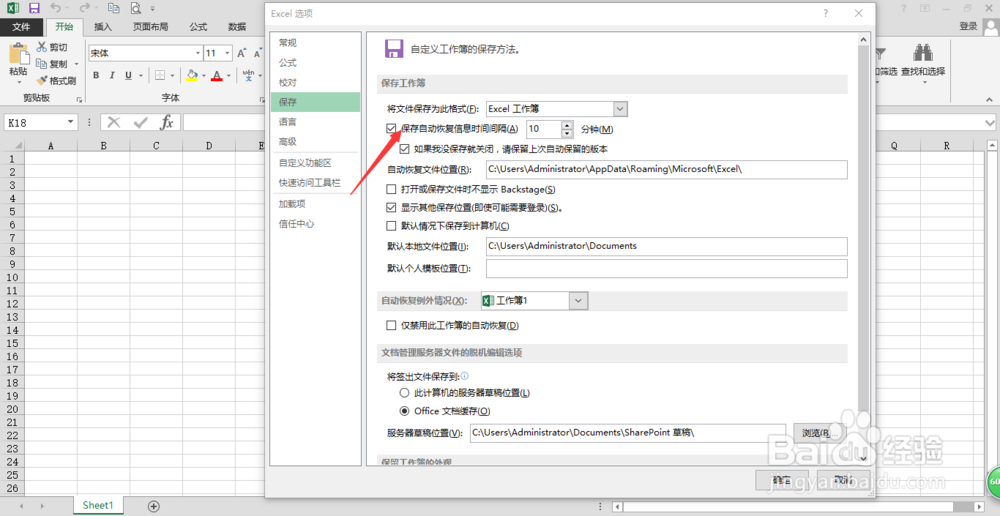Click the print preview magnifier icon
This screenshot has height=516, width=1000.
click(135, 8)
